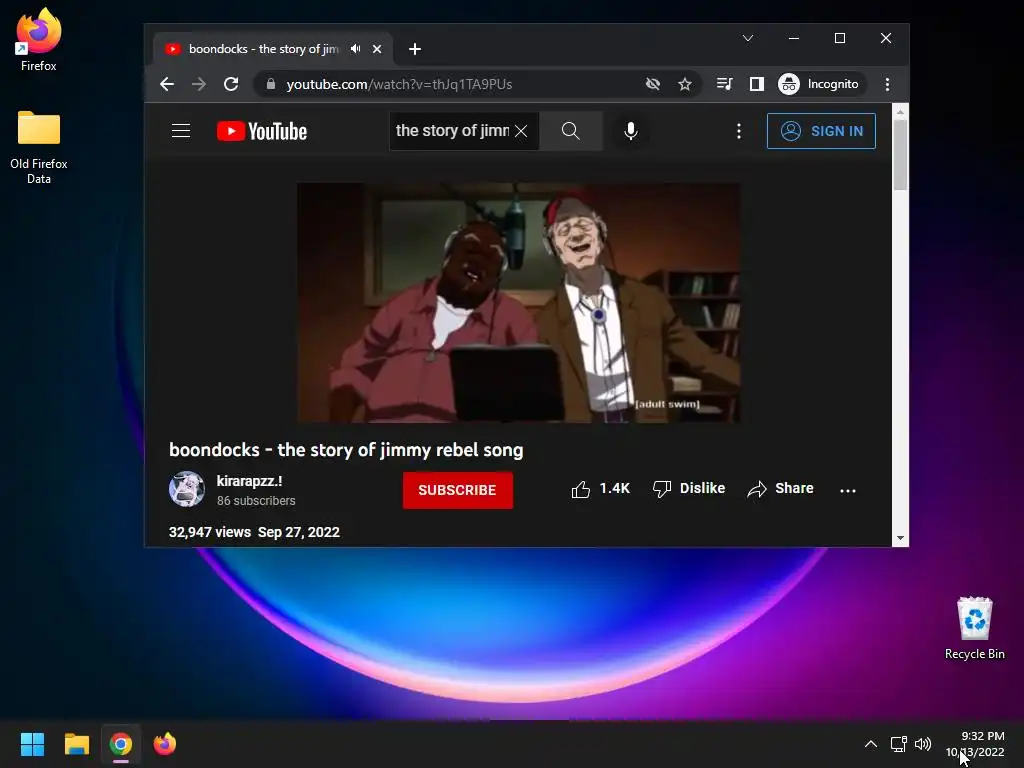Start voice search with microphone icon

[630, 131]
